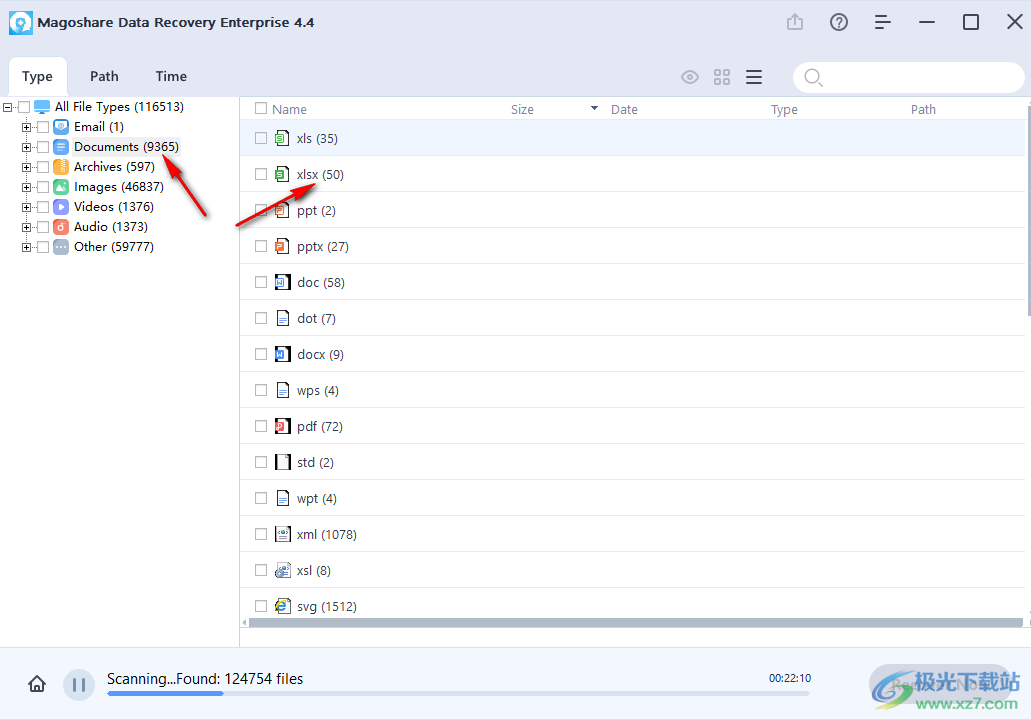This screenshot has height=720, width=1031.
Task: Check the xlsx (50) row checkbox
Action: pos(261,174)
